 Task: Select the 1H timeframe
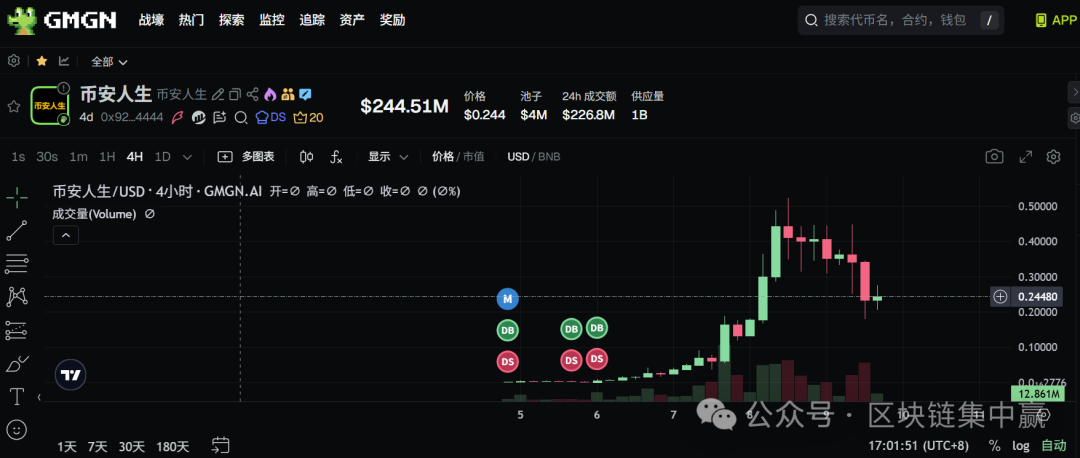point(107,157)
